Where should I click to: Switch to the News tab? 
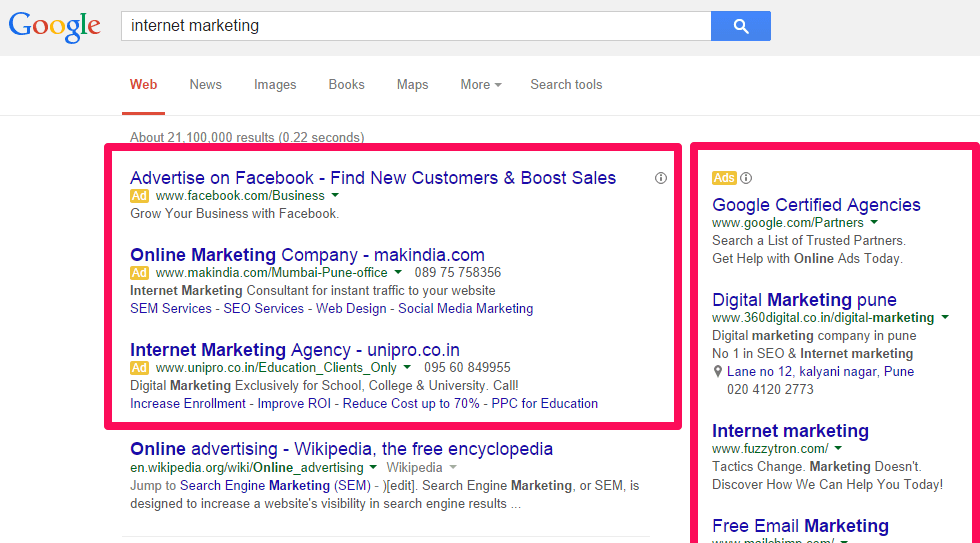(x=206, y=84)
